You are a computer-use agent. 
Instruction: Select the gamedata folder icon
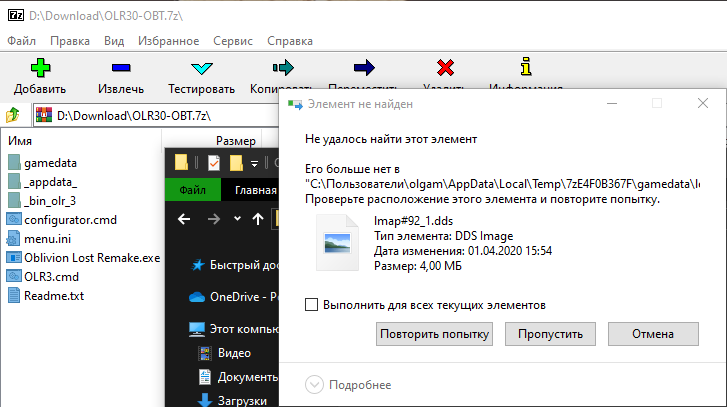14,163
